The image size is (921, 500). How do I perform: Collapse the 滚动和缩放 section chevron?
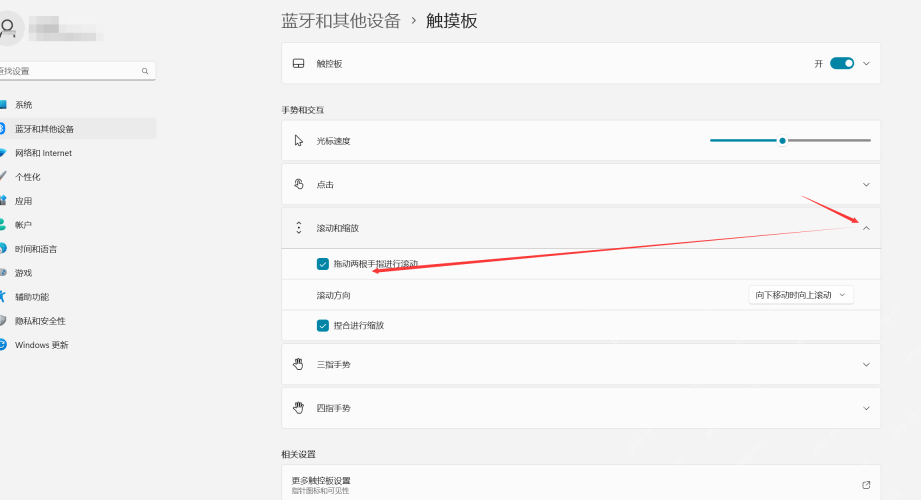tap(866, 228)
